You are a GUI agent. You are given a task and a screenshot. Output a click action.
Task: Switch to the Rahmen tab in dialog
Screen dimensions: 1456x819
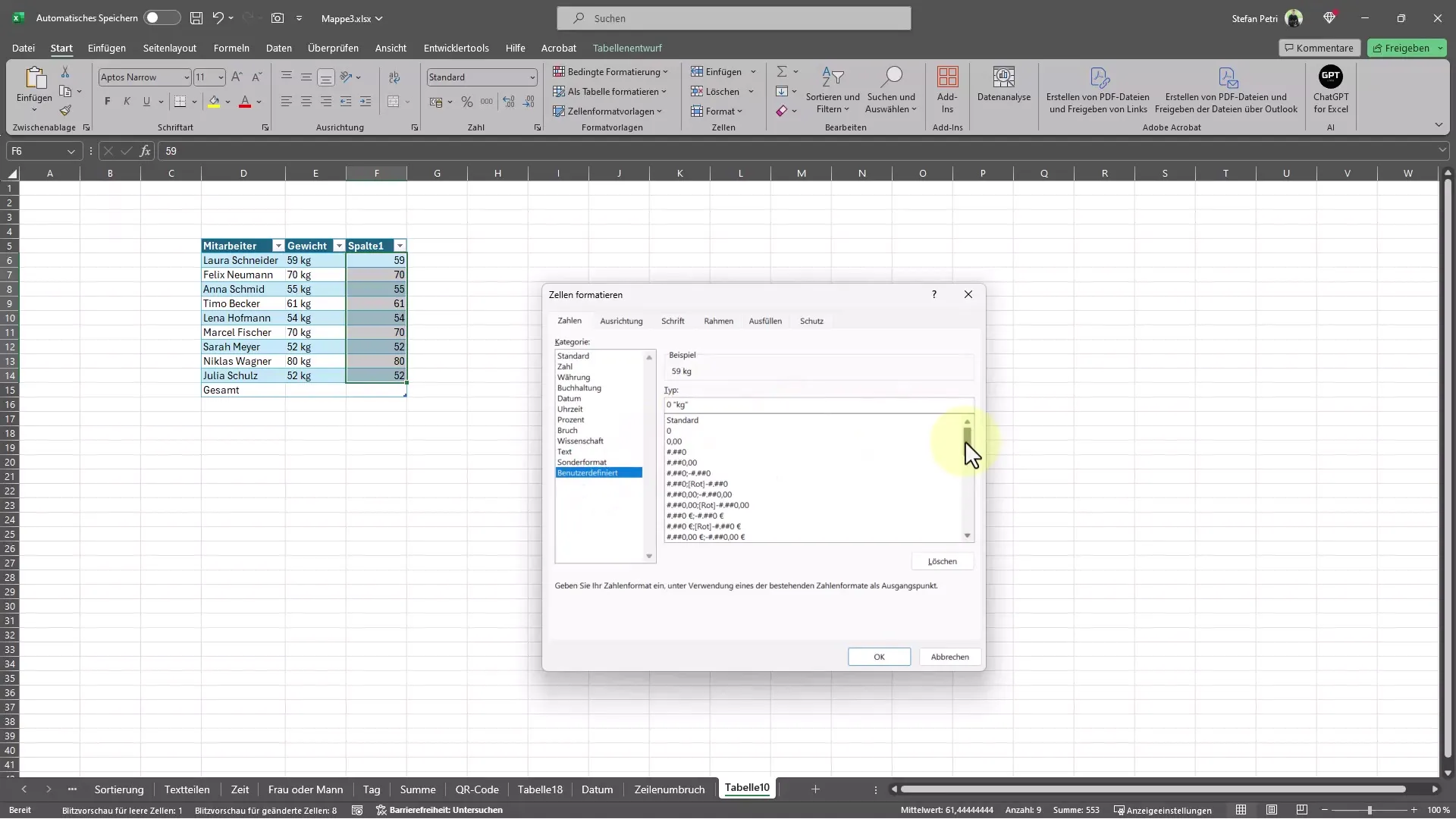coord(718,320)
